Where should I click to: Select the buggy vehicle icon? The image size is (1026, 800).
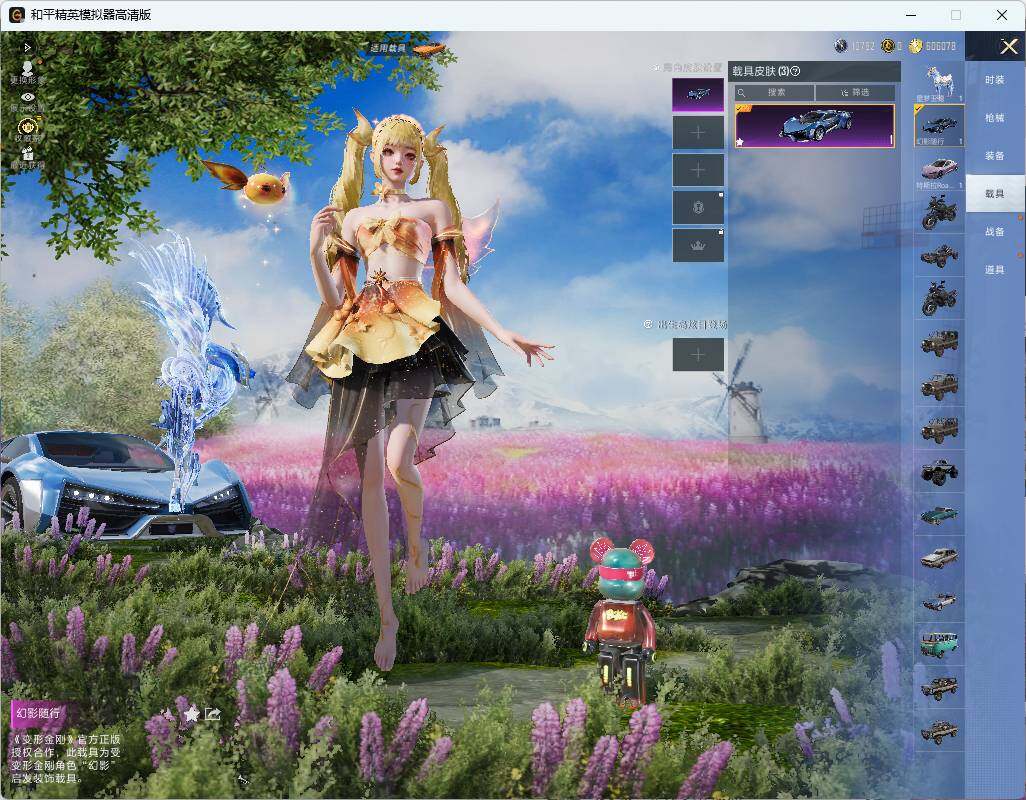(x=939, y=255)
